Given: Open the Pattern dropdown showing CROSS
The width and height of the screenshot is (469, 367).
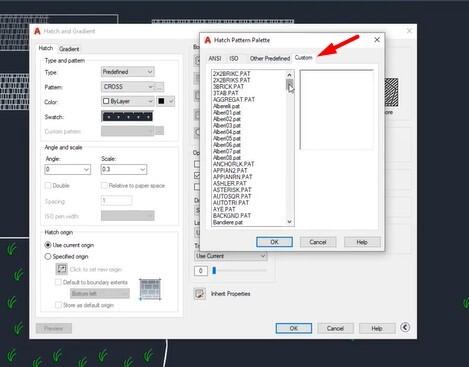Looking at the screenshot, I should click(x=128, y=87).
